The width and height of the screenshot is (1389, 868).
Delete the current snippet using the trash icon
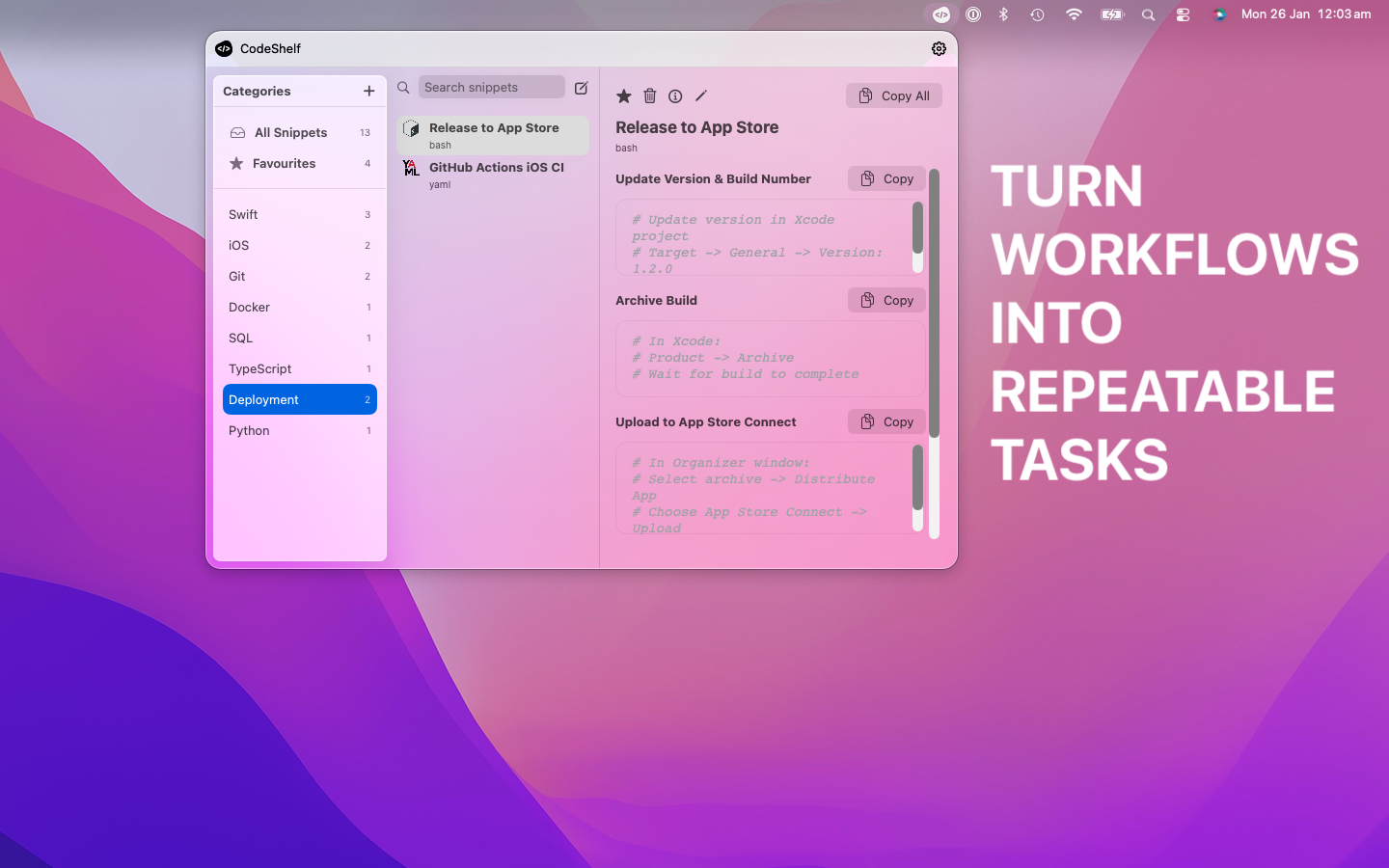(649, 95)
